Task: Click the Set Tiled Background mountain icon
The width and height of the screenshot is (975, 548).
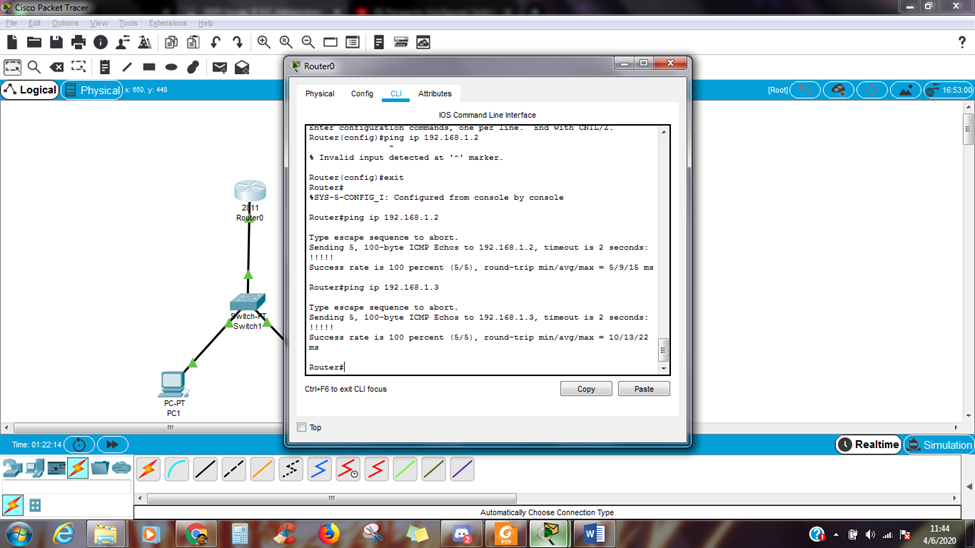Action: 905,90
